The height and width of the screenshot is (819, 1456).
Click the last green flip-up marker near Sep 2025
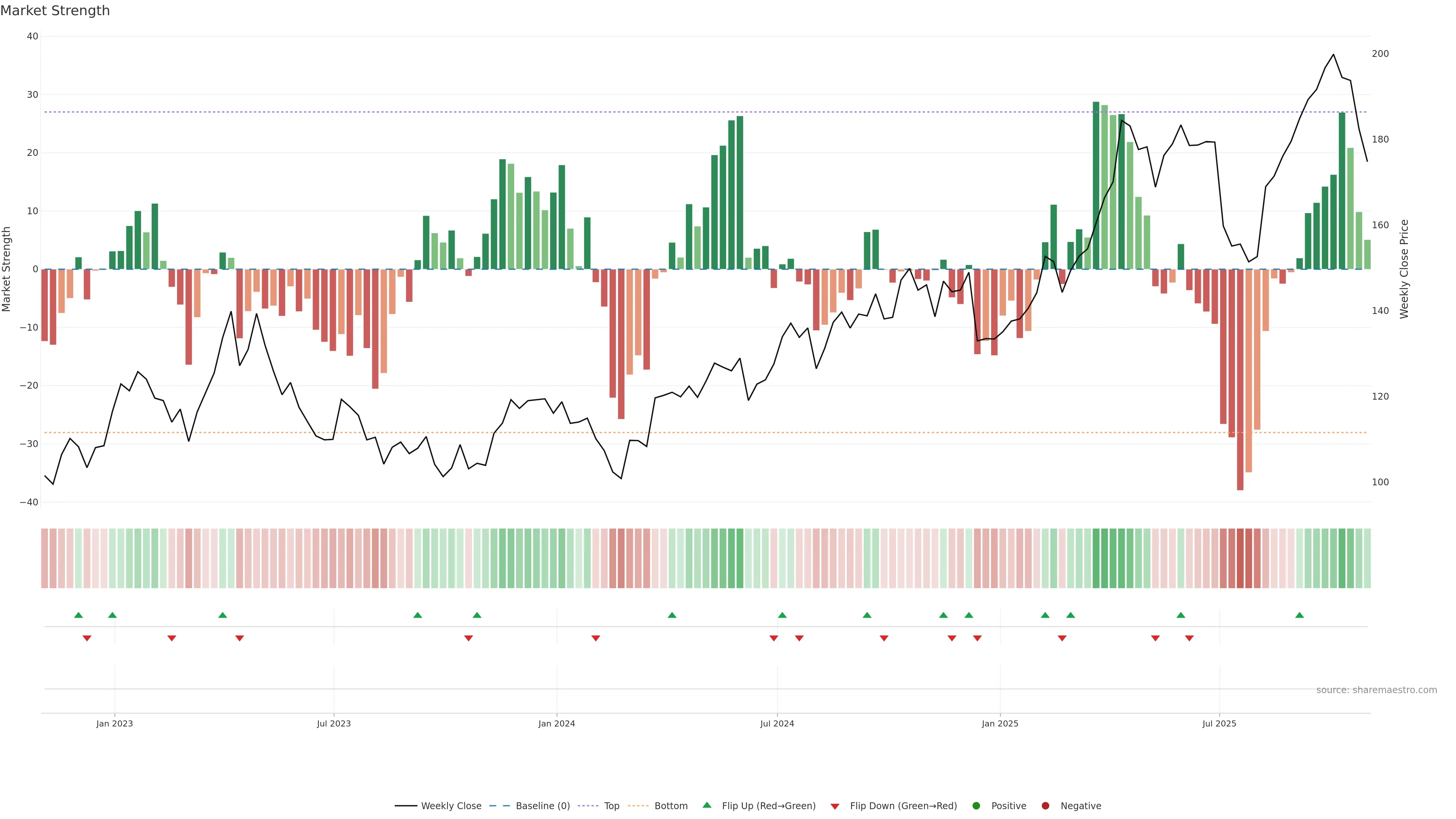click(x=1299, y=615)
